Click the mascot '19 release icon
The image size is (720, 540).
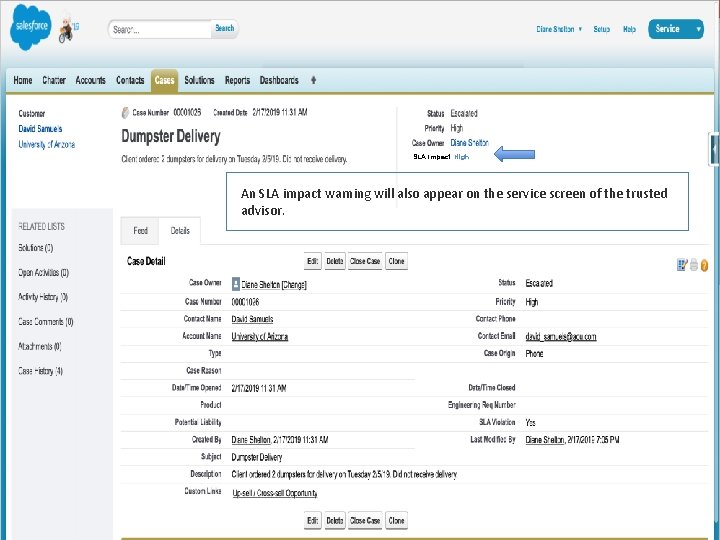click(x=68, y=29)
